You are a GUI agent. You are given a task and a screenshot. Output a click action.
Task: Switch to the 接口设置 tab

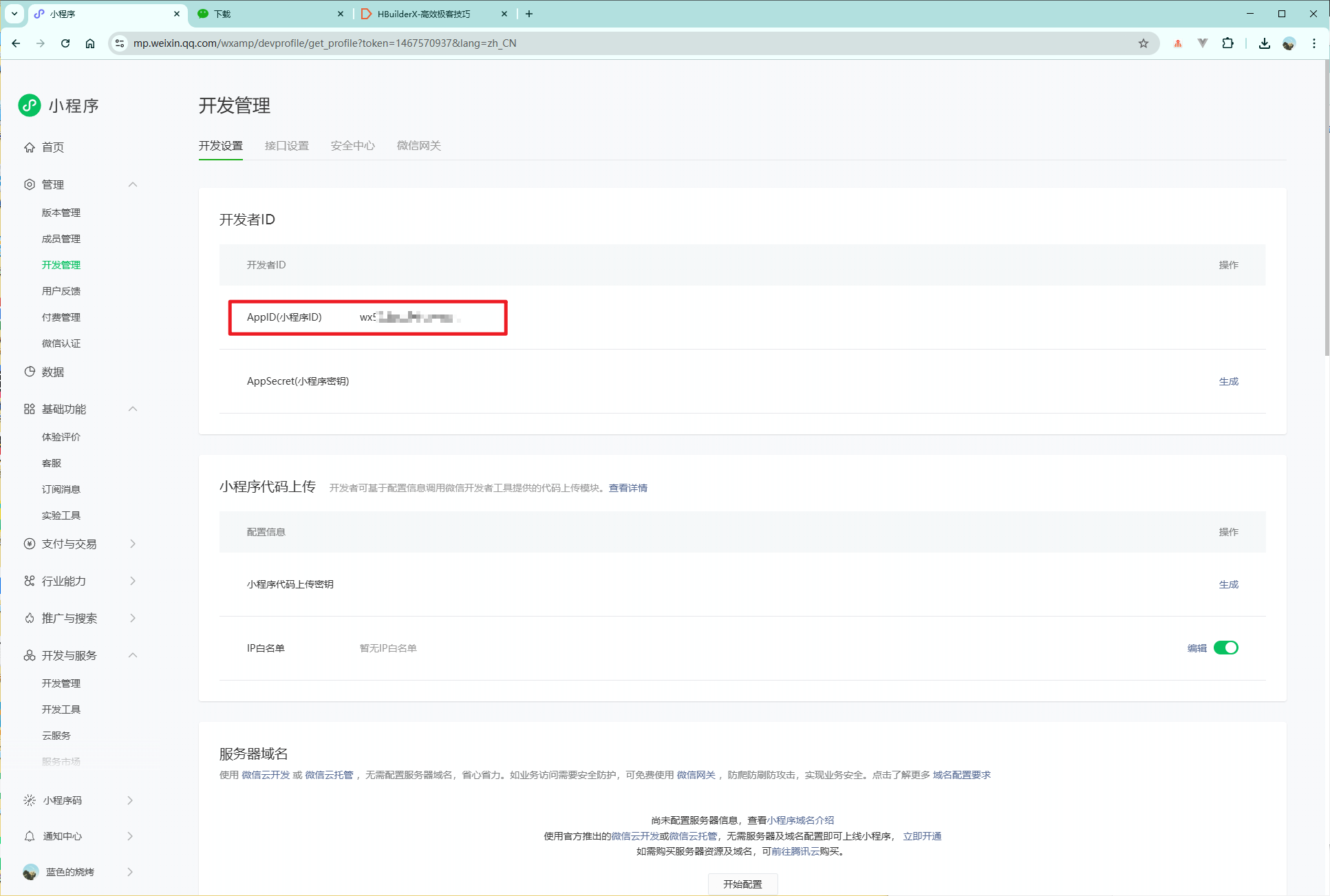287,146
